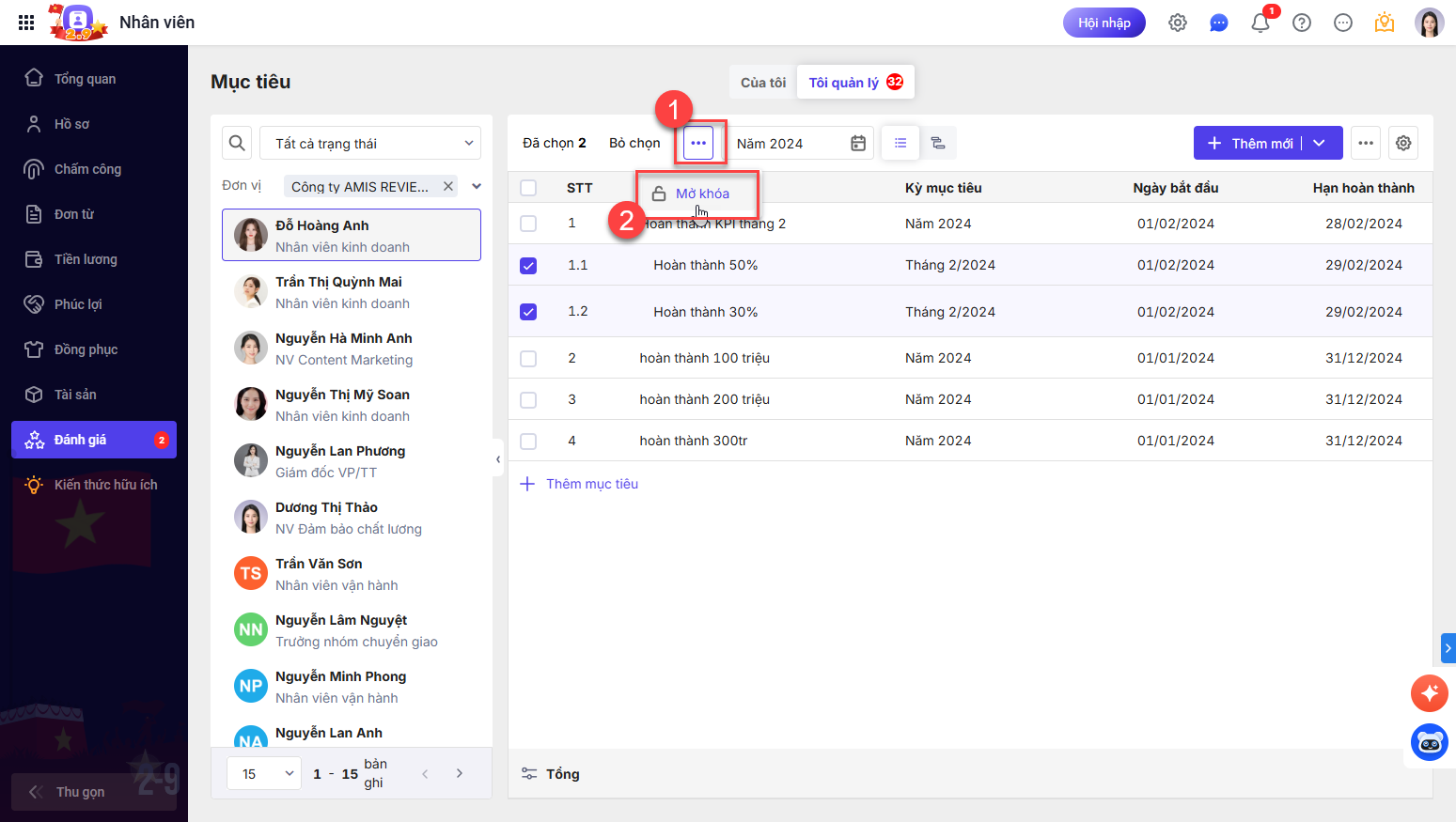Click the help question mark icon
Screen dimensions: 1456x822
[x=1301, y=23]
